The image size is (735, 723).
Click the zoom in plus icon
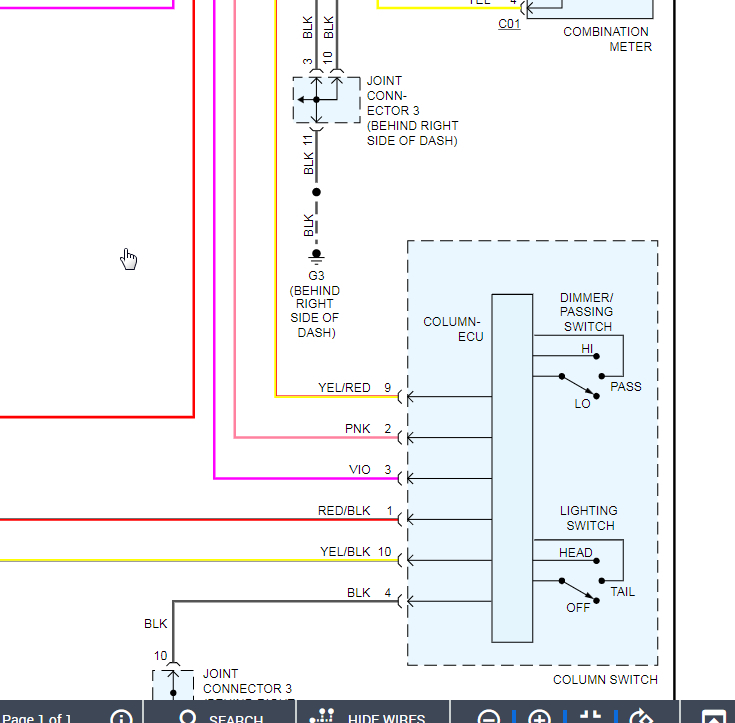[x=539, y=717]
